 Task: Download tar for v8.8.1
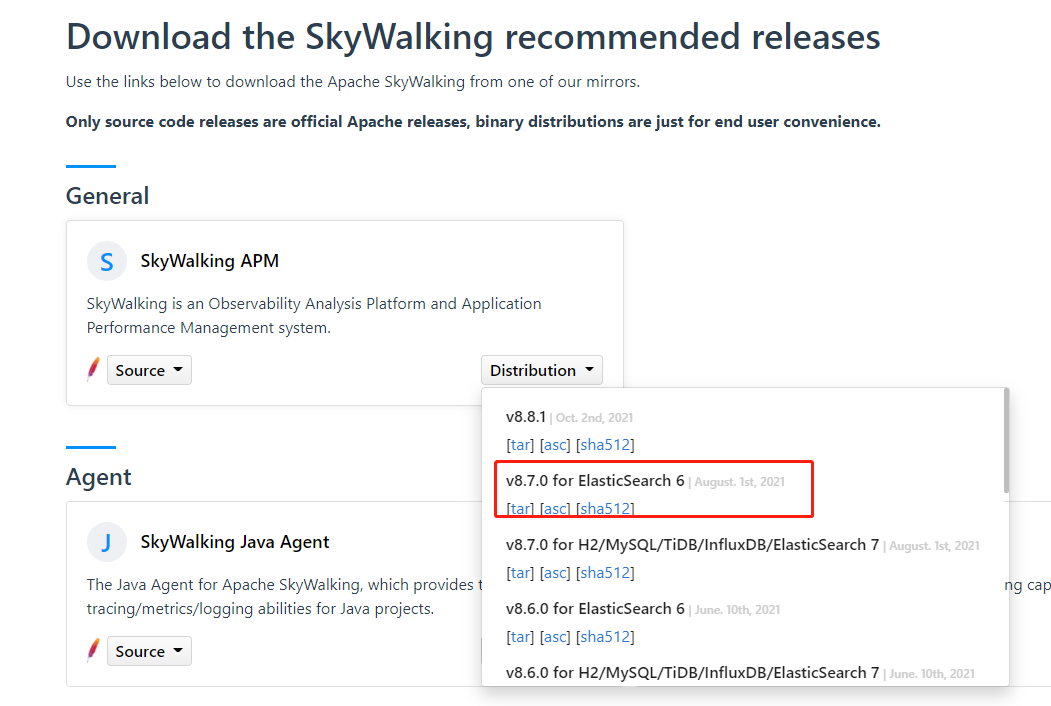[520, 445]
